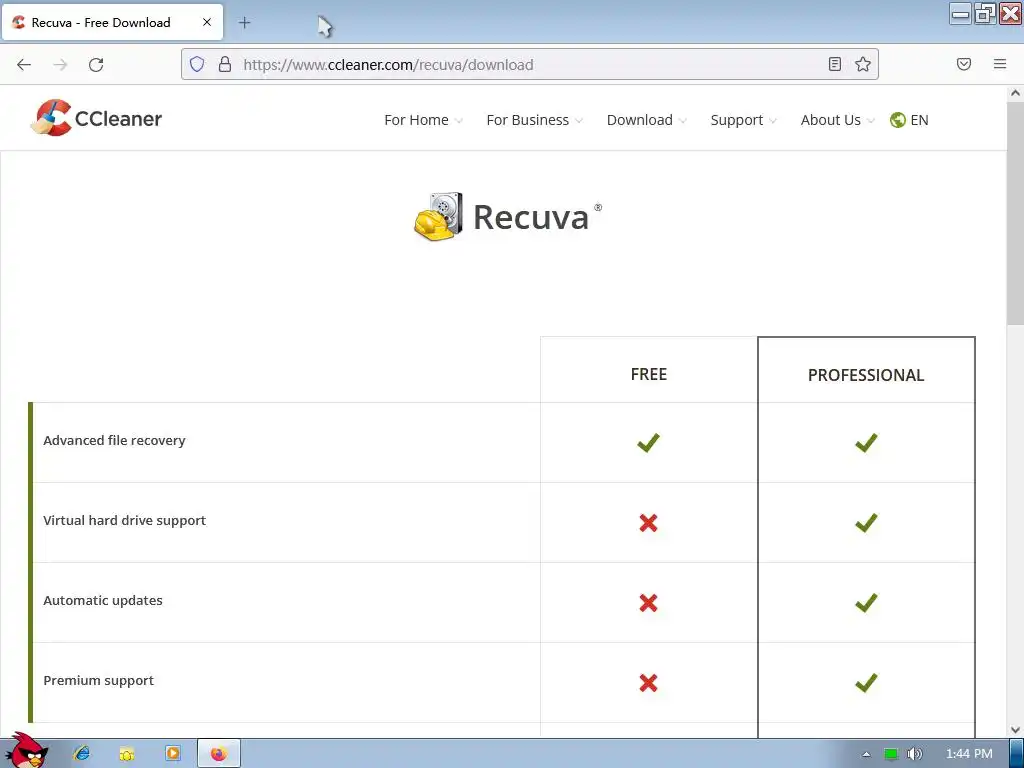Screen dimensions: 1024x768
Task: Click the Premium support row label
Action: pyautogui.click(x=99, y=680)
